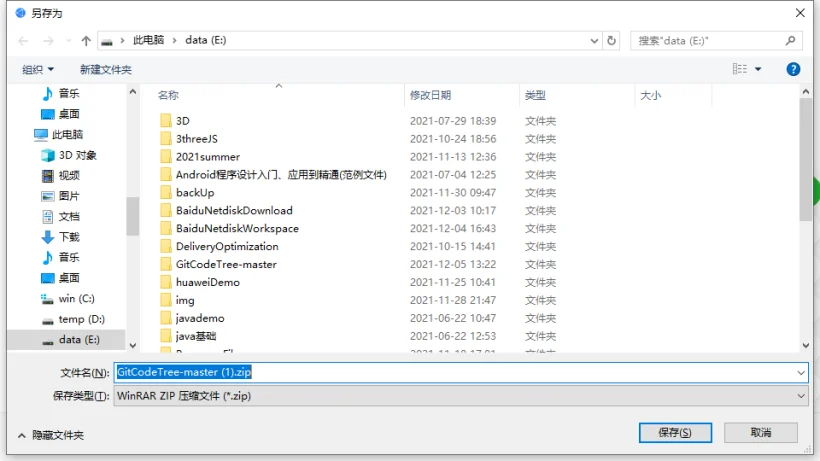Image resolution: width=820 pixels, height=461 pixels.
Task: Go forward using the forward arrow
Action: click(48, 41)
